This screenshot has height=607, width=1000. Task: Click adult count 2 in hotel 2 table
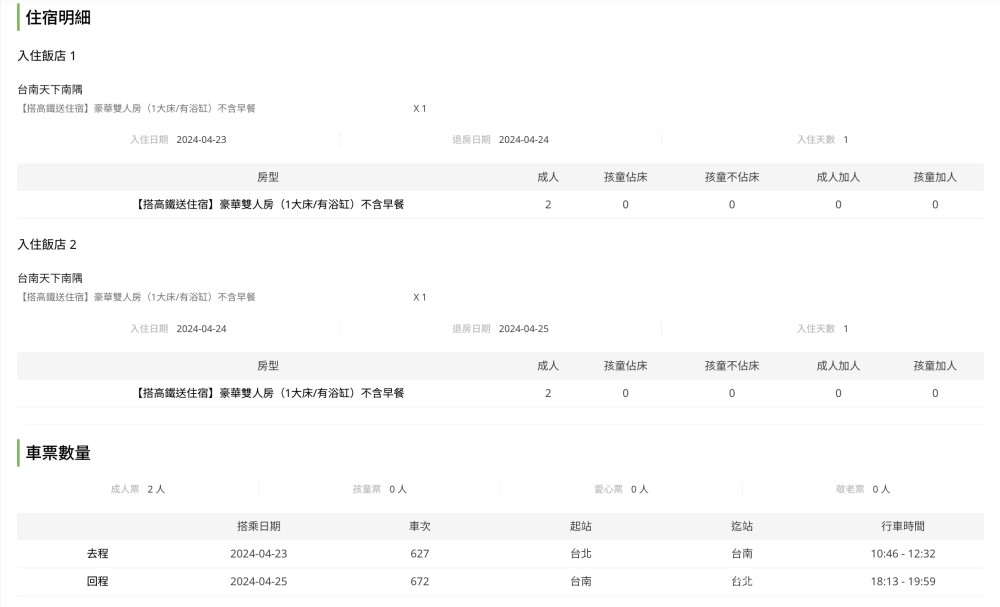(x=548, y=393)
